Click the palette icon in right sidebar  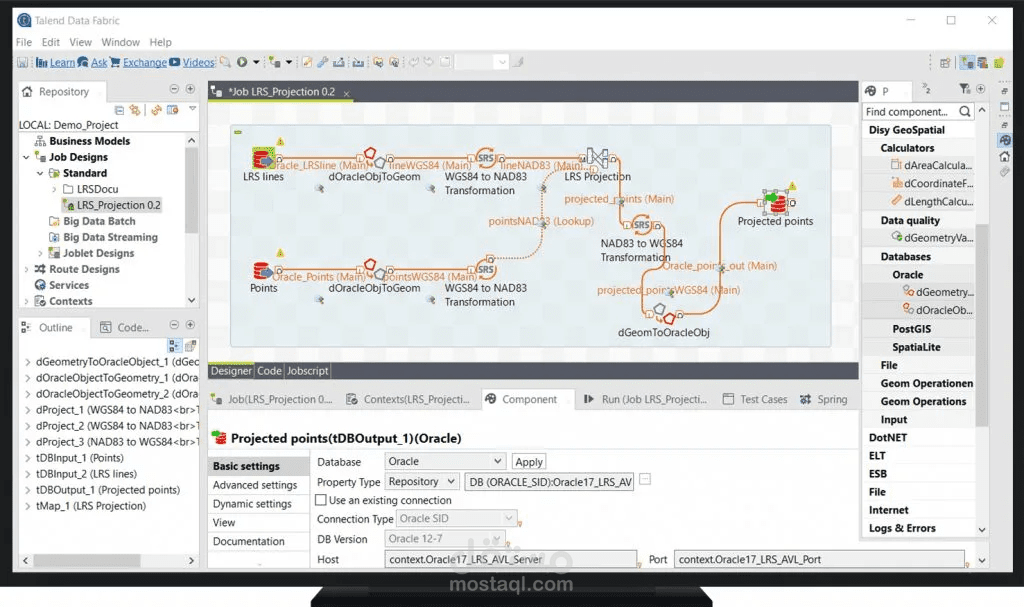pos(1004,140)
